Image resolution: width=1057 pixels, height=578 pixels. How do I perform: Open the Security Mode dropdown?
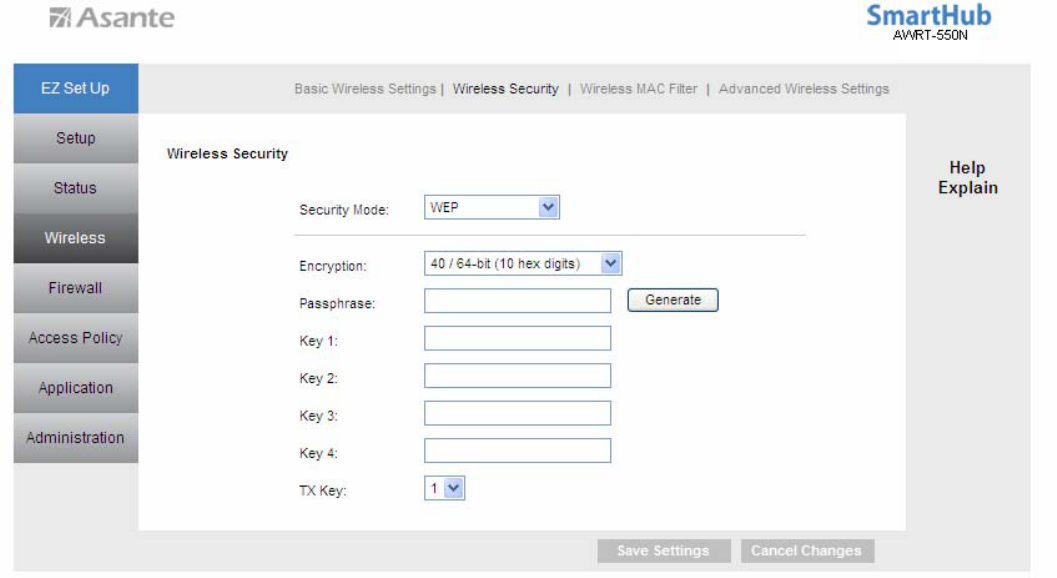[492, 207]
